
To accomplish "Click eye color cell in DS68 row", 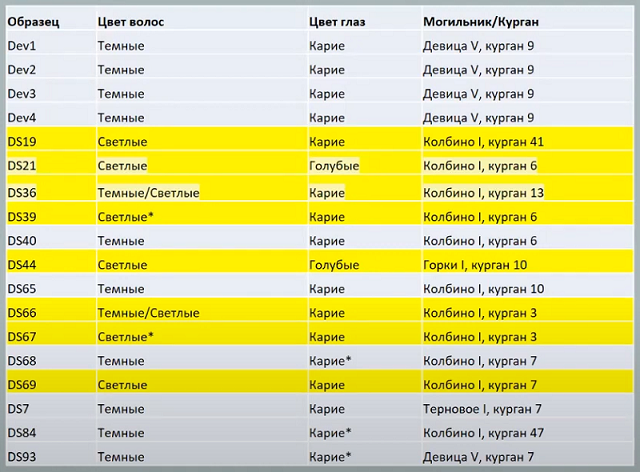I will pyautogui.click(x=332, y=361).
